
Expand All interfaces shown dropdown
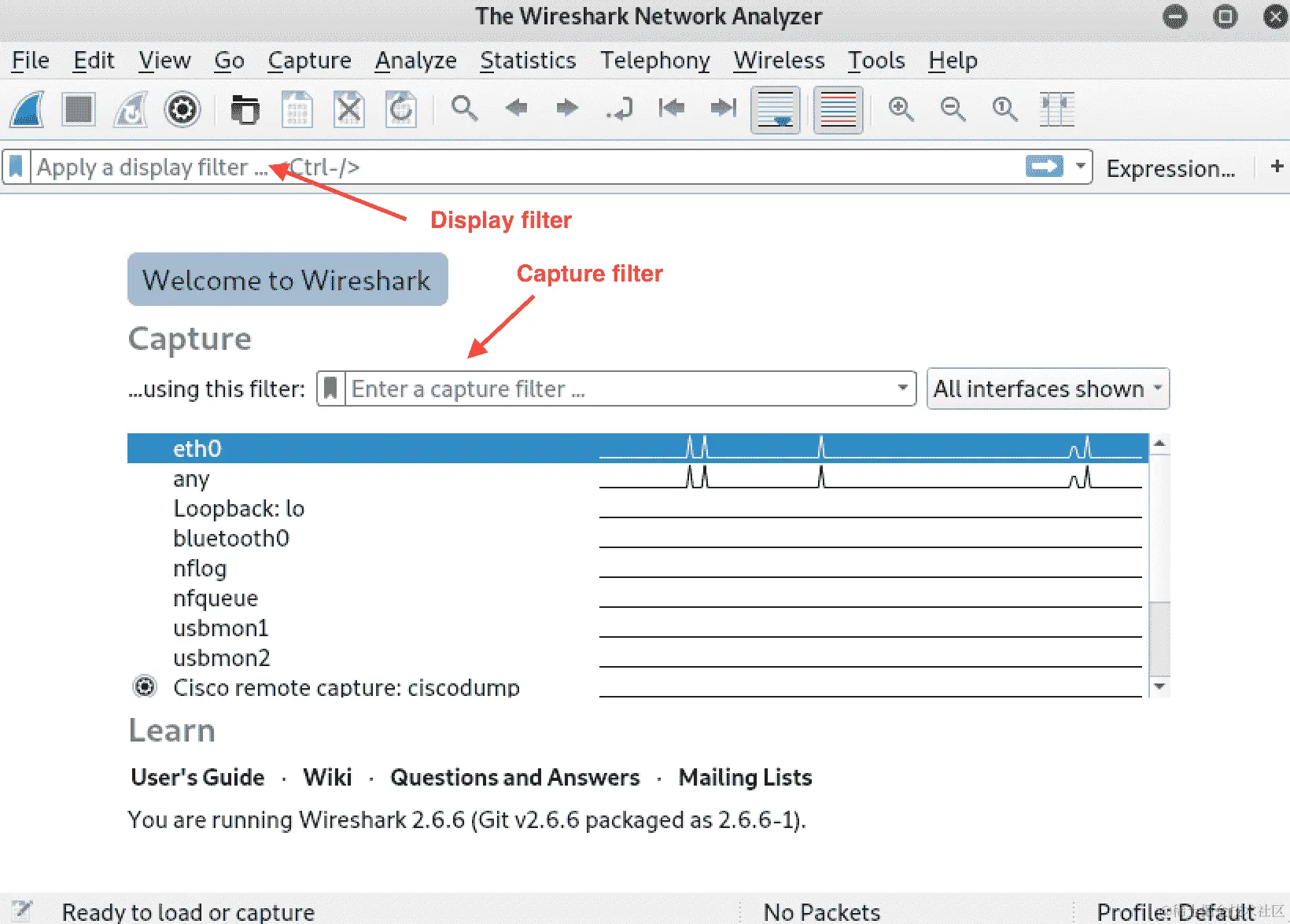click(x=1048, y=388)
